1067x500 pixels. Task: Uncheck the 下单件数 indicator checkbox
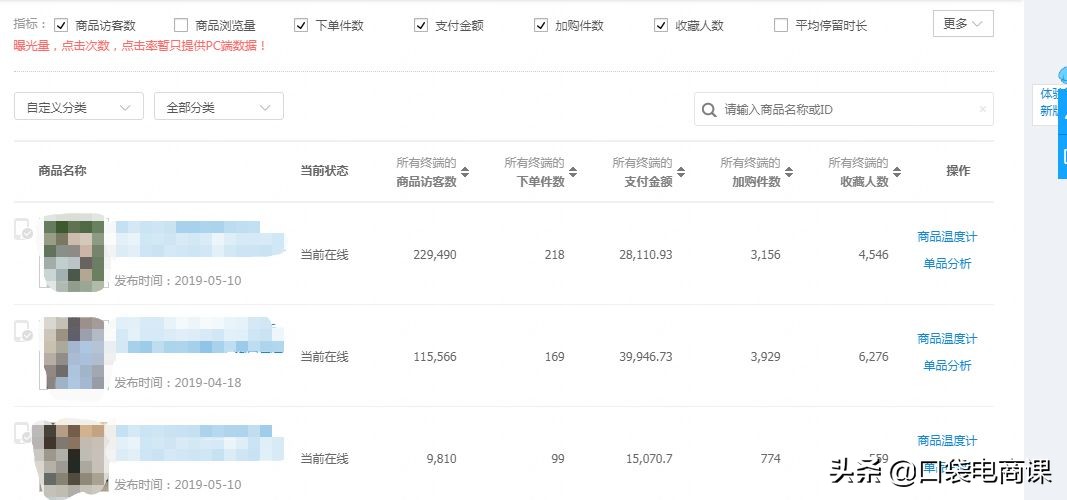pos(301,25)
